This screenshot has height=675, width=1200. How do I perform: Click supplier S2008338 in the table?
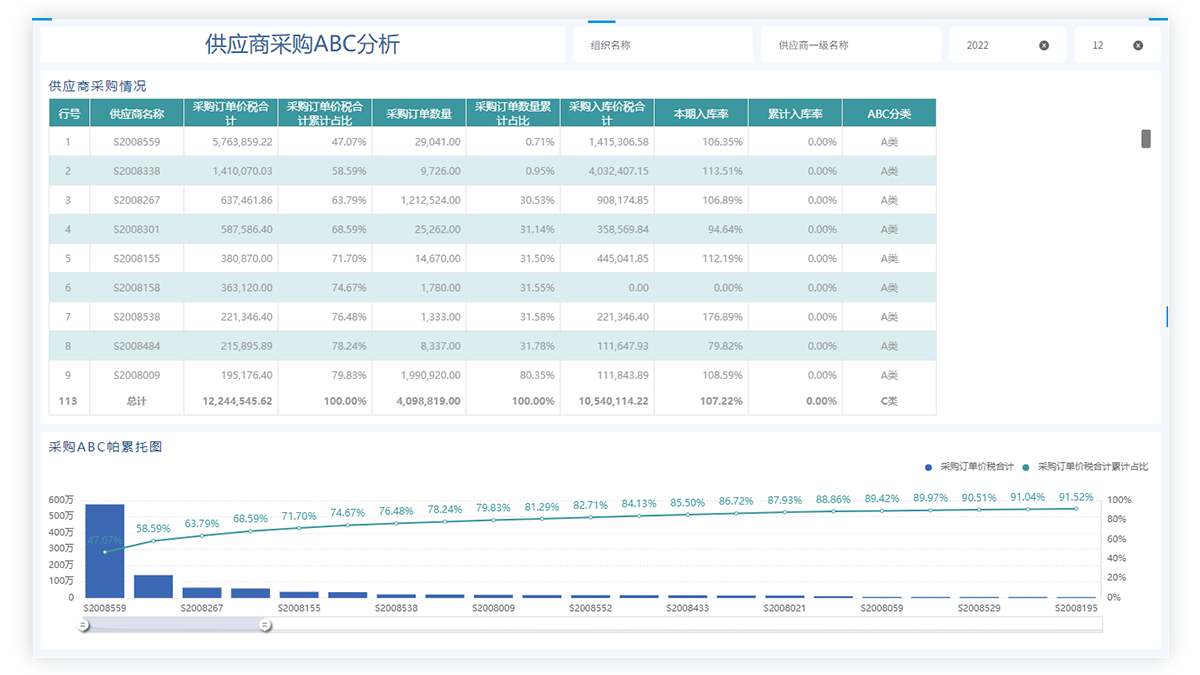(x=136, y=171)
